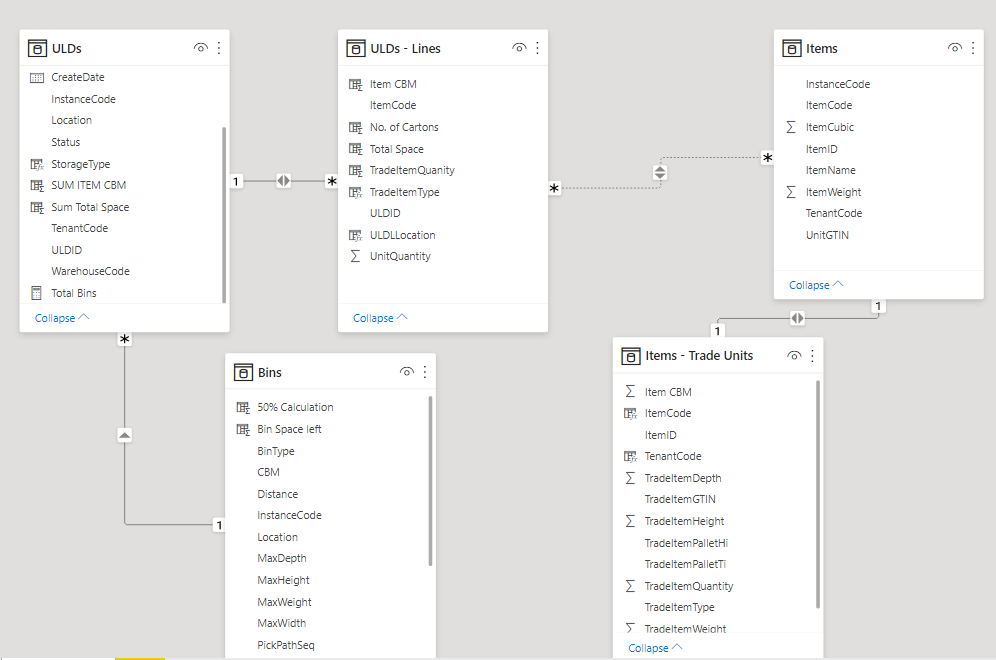Click the Items table header icon

click(x=791, y=48)
